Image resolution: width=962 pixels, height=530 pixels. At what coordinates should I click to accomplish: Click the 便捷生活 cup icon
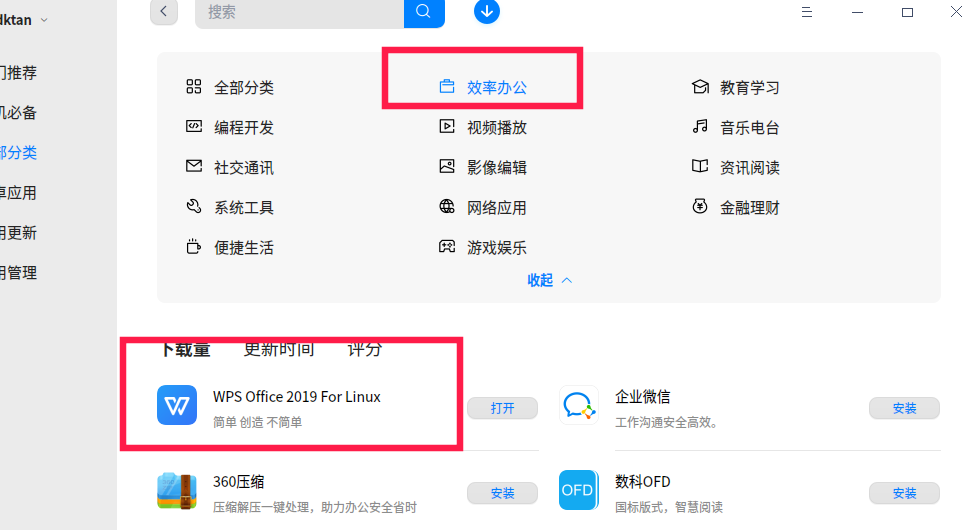(x=194, y=247)
